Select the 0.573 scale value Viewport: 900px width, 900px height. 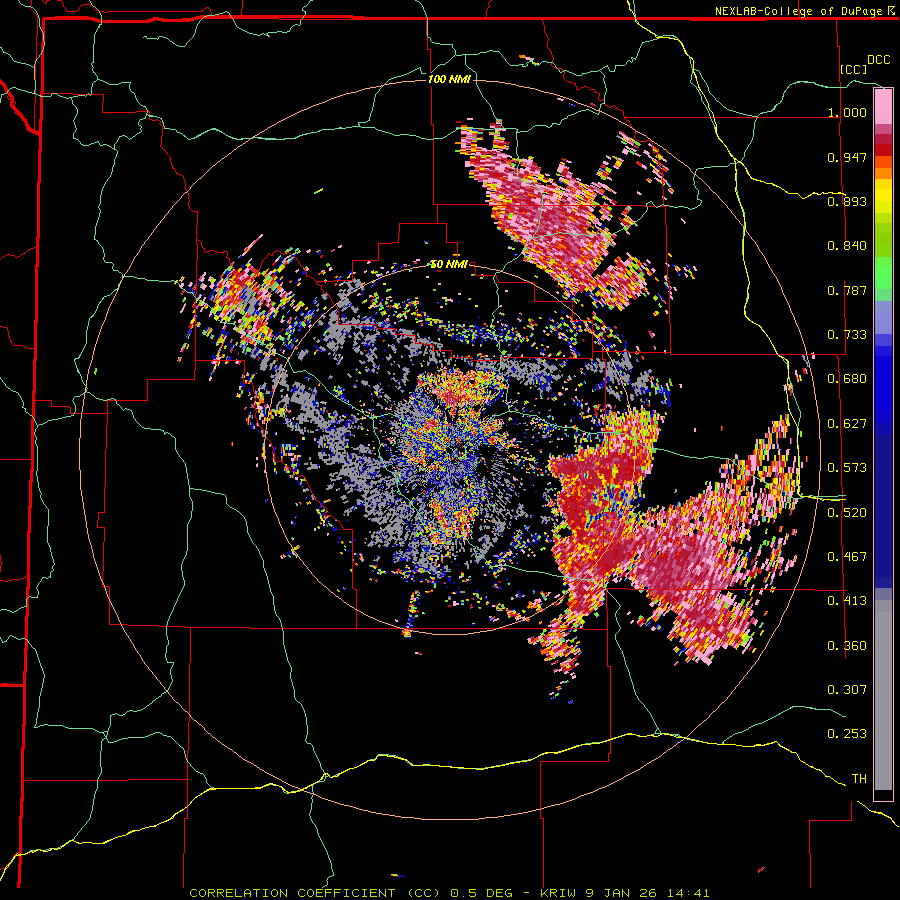(847, 467)
